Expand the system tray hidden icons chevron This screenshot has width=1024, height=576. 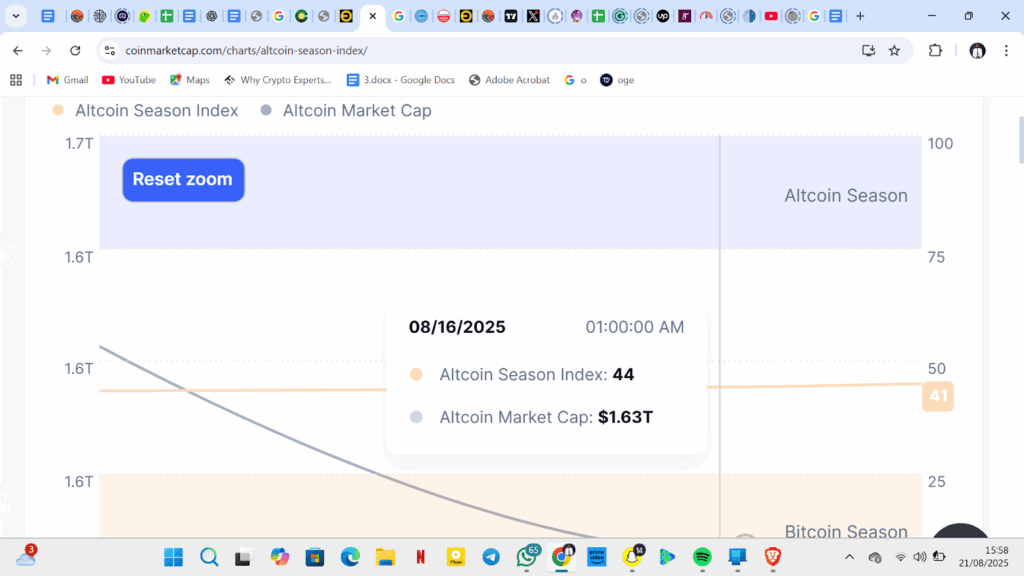850,557
